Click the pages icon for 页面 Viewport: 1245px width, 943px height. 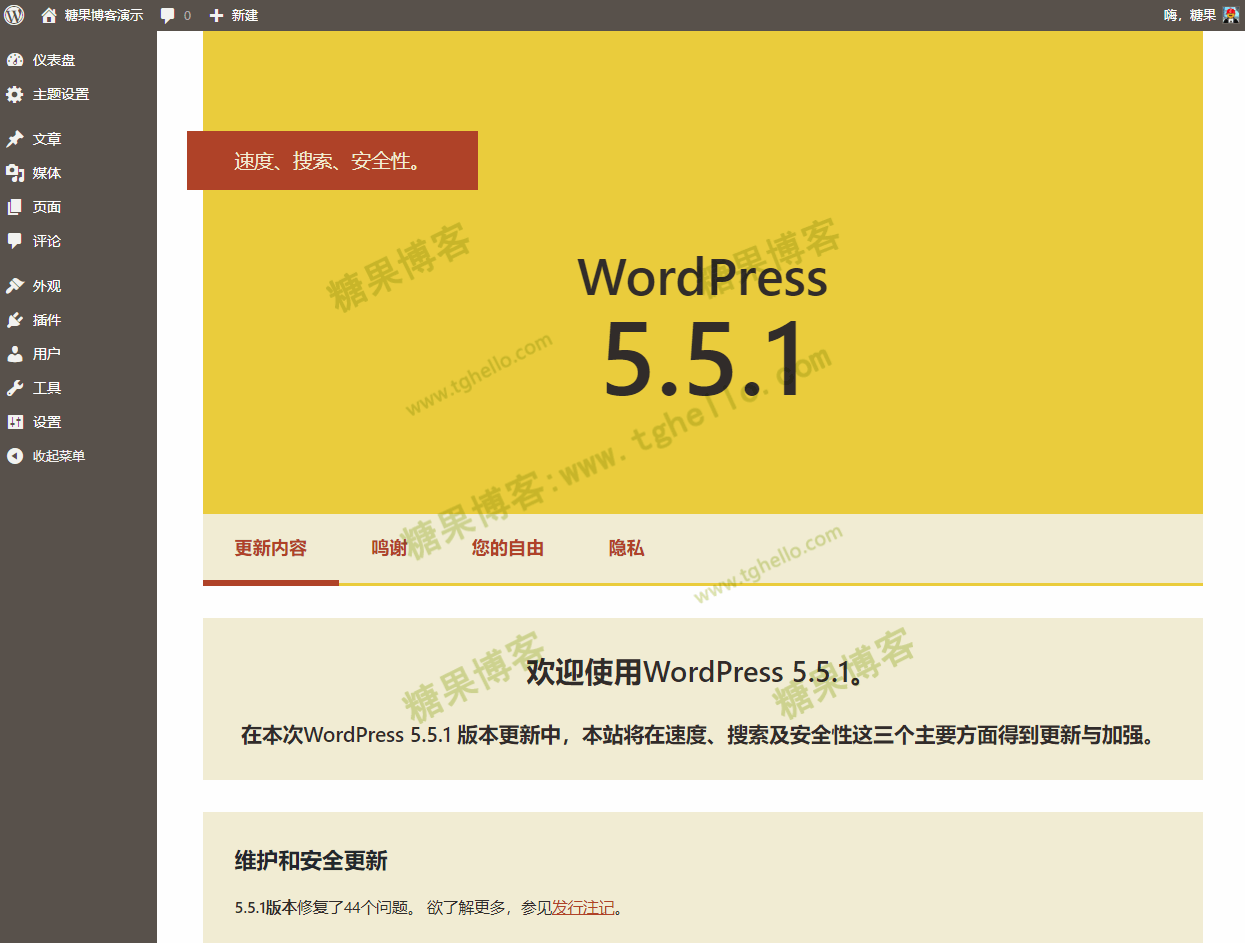(15, 207)
